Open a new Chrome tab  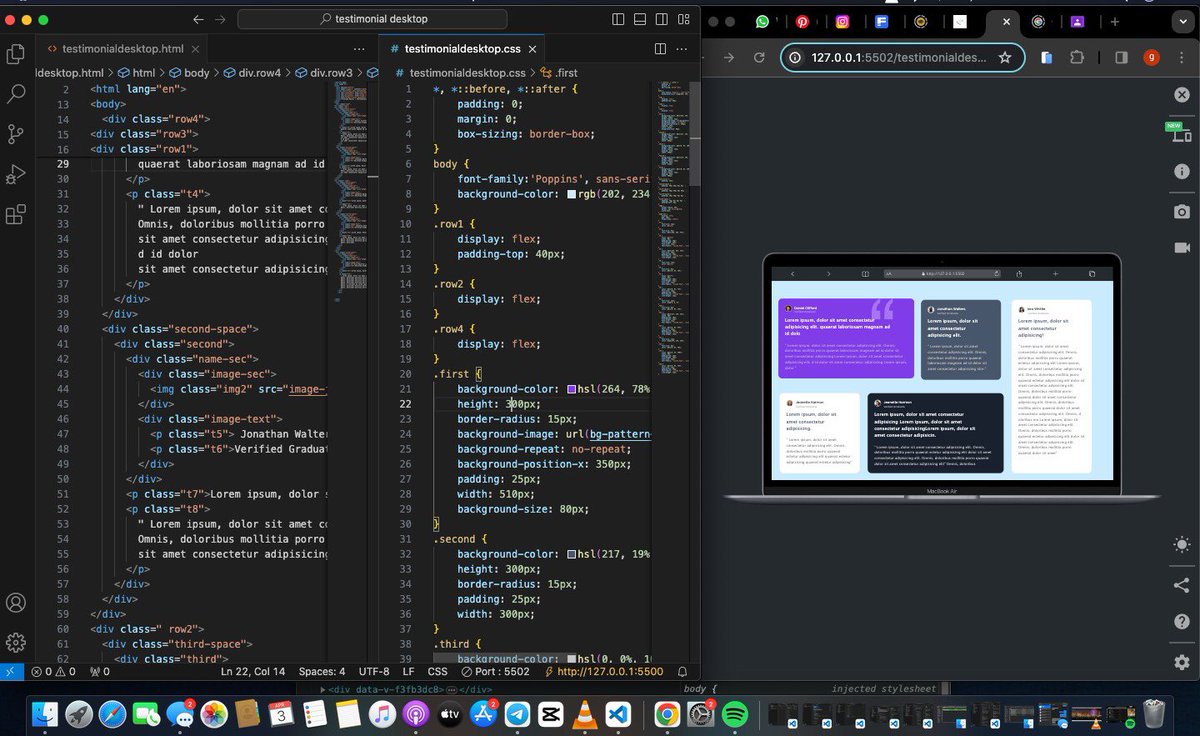(x=1115, y=22)
